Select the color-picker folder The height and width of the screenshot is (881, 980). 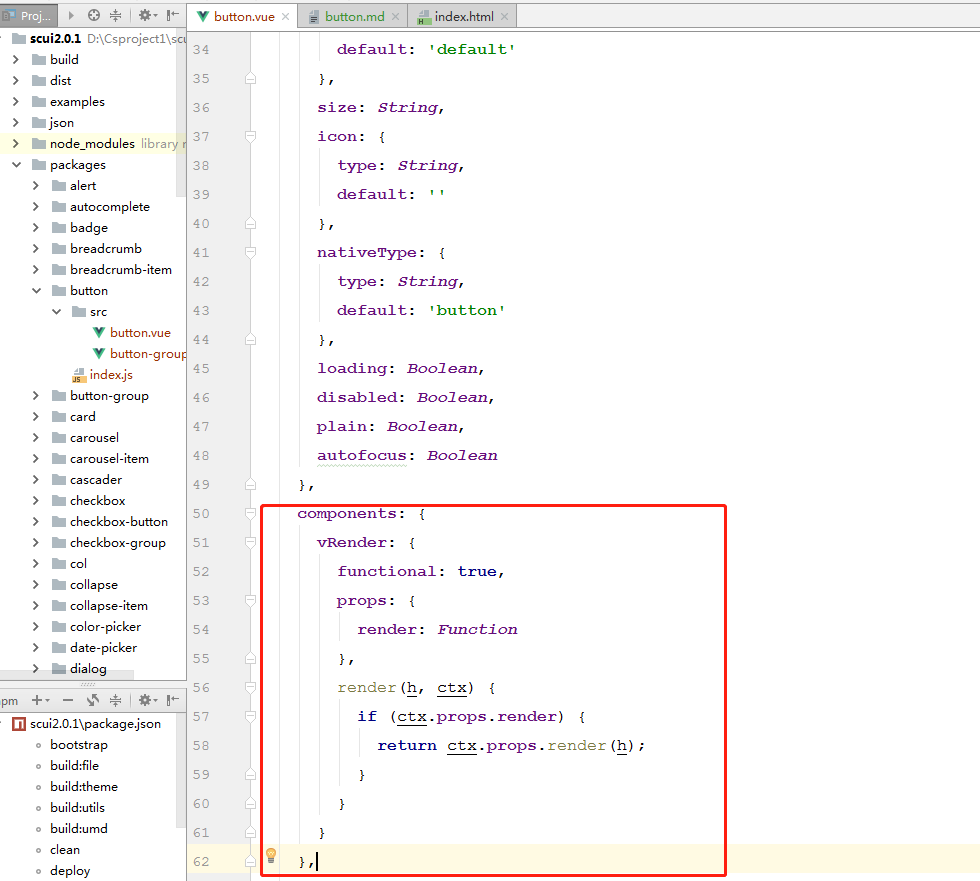click(x=105, y=627)
